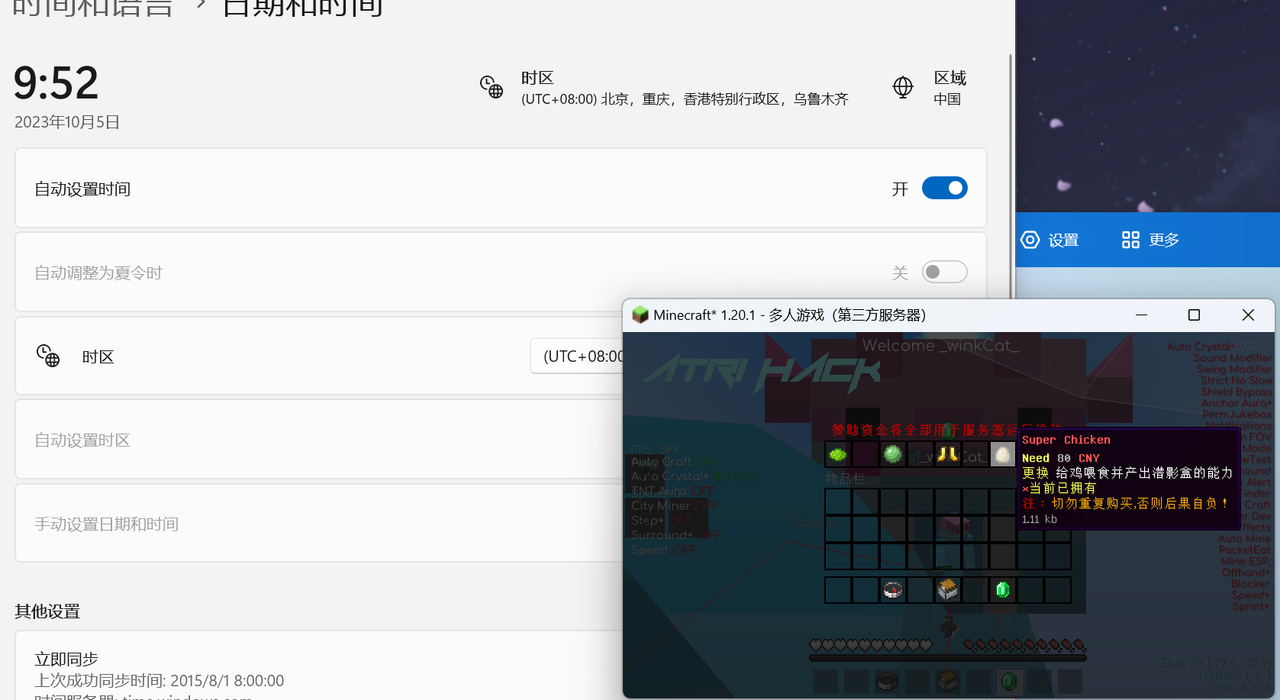
Task: Click Shield Bypass in module list
Action: click(1236, 391)
